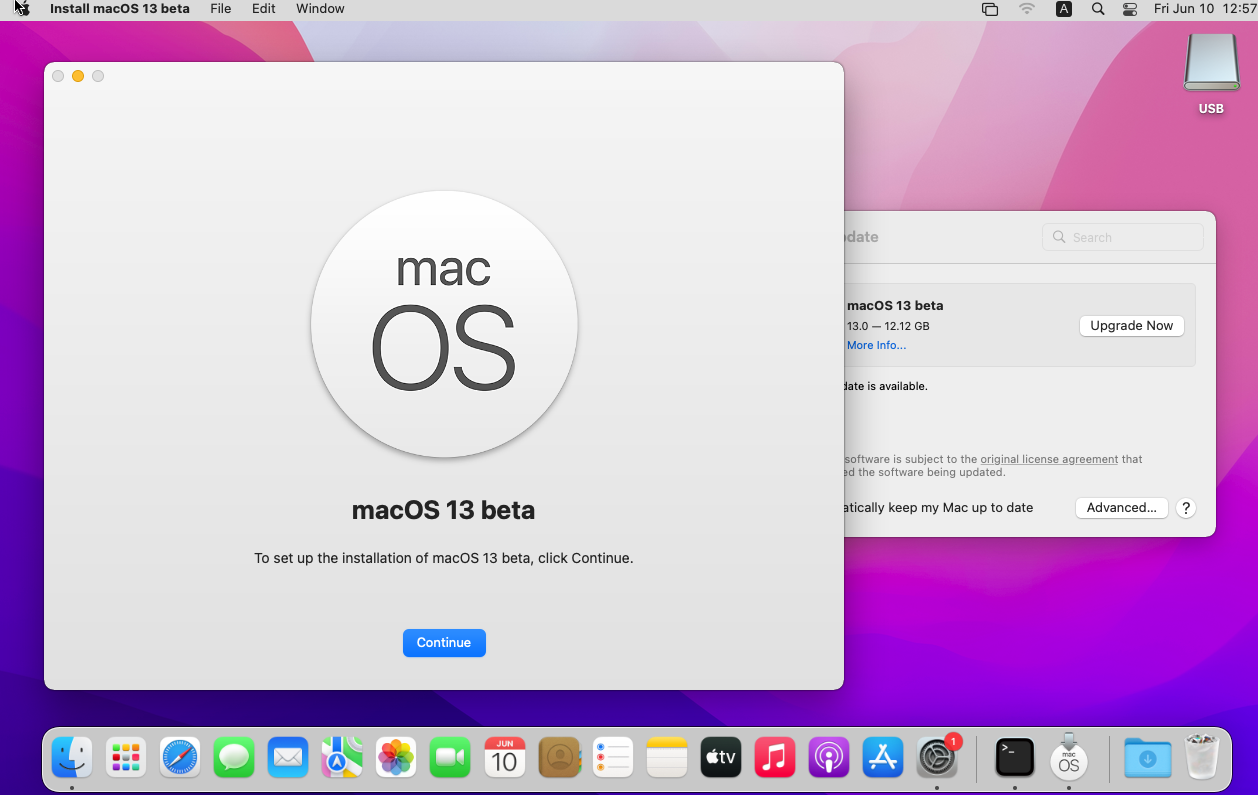1258x795 pixels.
Task: Open Finder from the Dock
Action: (72, 758)
